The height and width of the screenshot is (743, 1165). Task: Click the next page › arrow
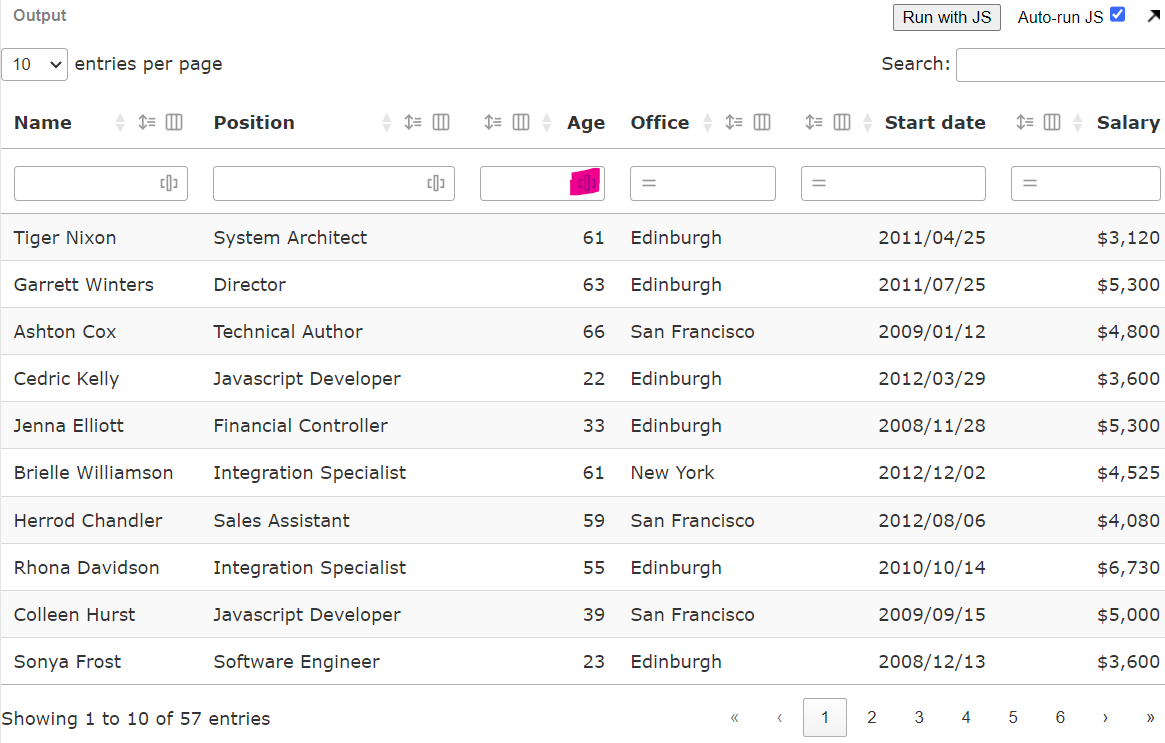click(x=1105, y=717)
